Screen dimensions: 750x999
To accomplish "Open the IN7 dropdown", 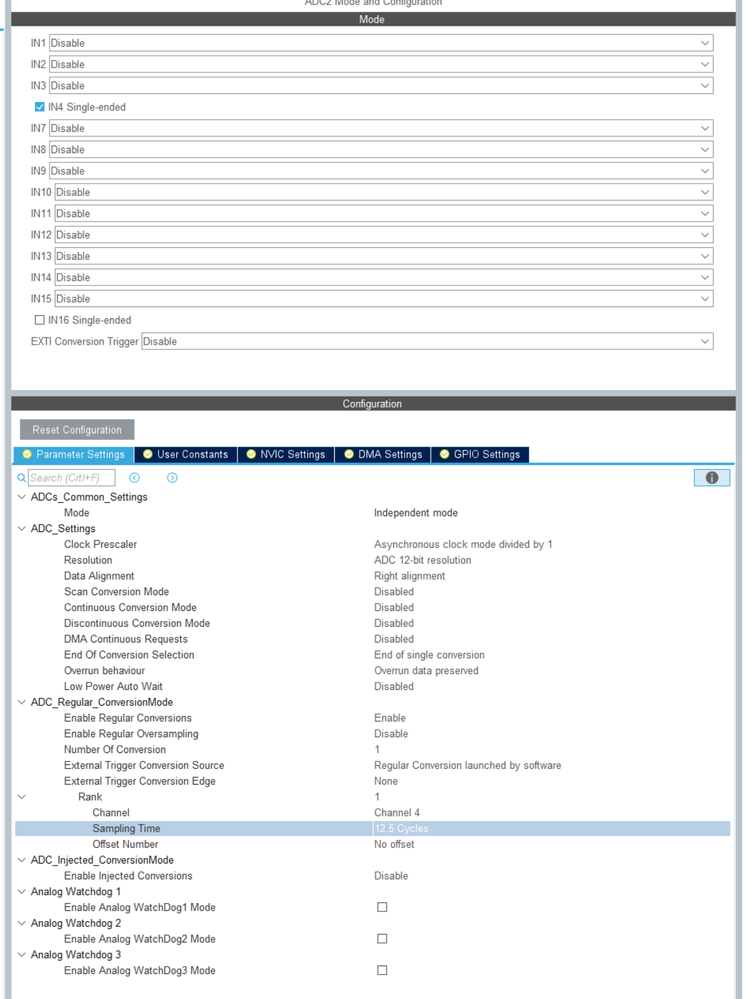I will pos(381,128).
